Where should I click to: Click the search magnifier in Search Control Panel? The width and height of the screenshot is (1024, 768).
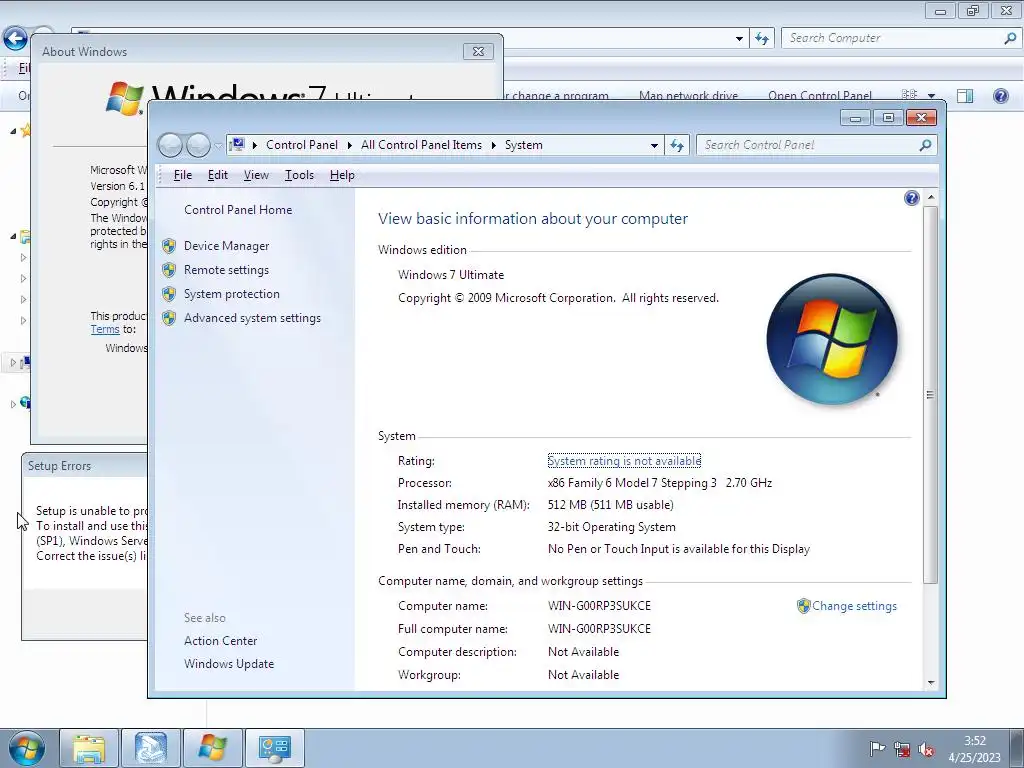tap(925, 145)
